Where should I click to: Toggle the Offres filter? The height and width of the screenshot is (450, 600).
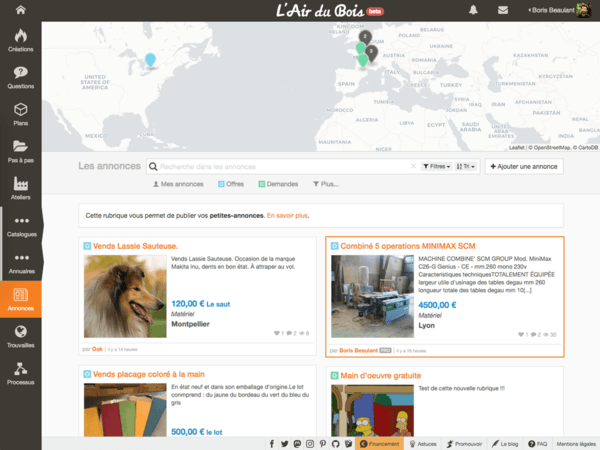(x=230, y=184)
